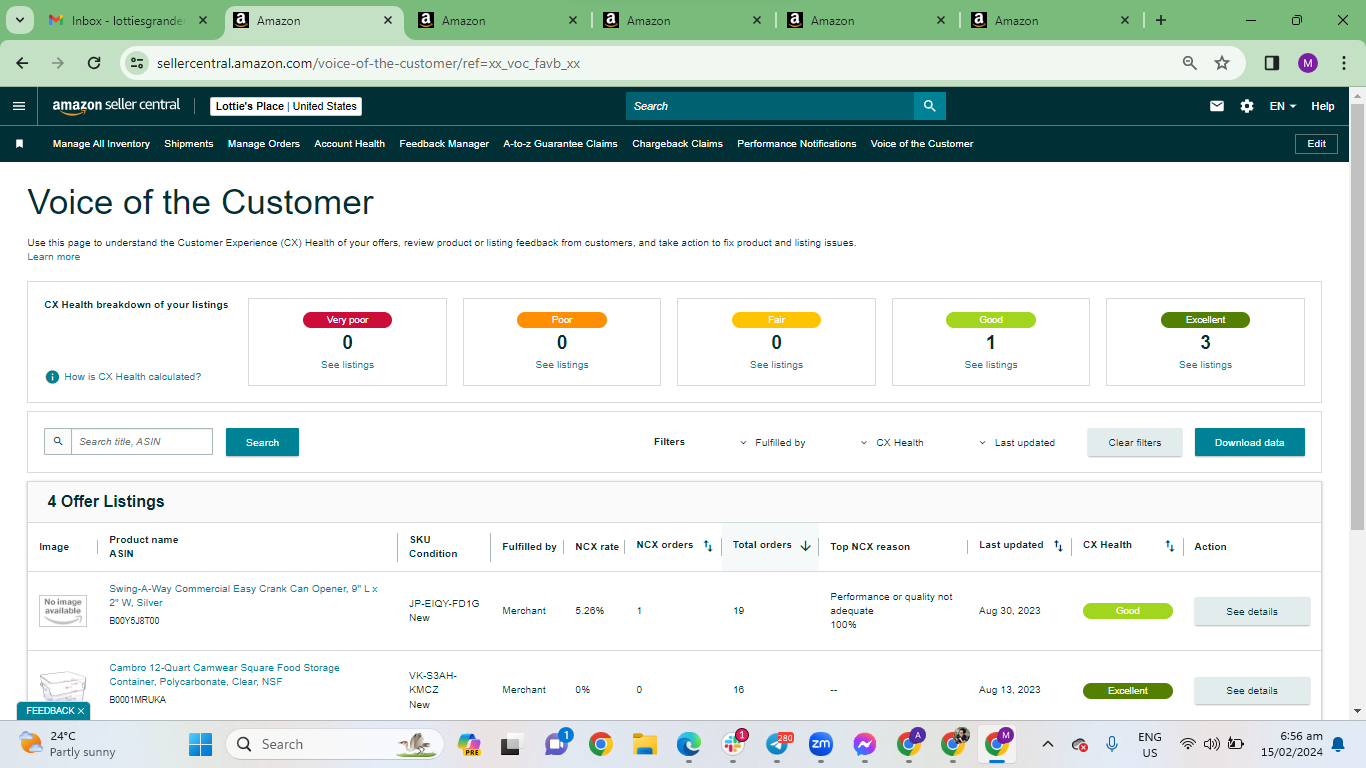Sort by Last updated column arrows

tap(1059, 546)
